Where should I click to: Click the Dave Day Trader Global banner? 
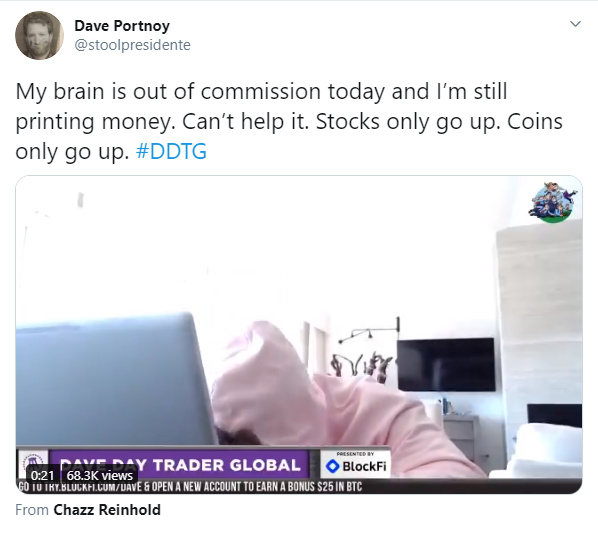point(179,465)
